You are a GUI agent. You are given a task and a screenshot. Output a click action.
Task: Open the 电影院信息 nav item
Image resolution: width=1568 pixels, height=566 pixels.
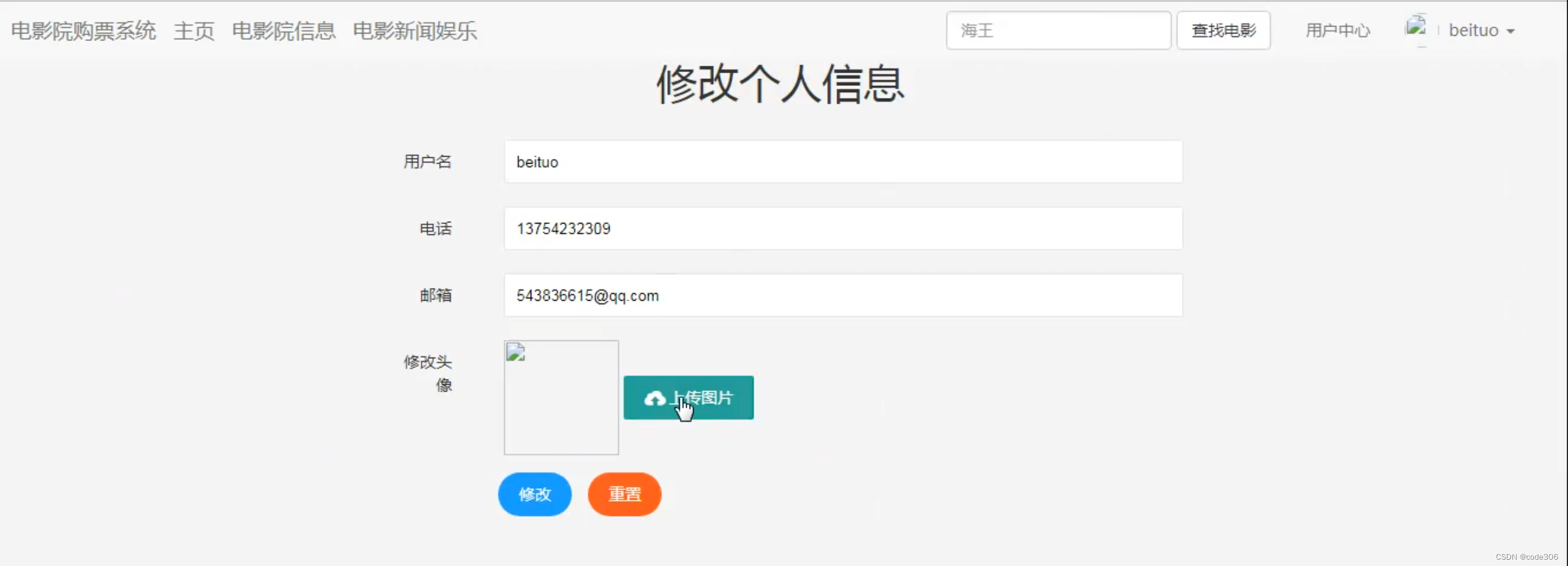(284, 30)
